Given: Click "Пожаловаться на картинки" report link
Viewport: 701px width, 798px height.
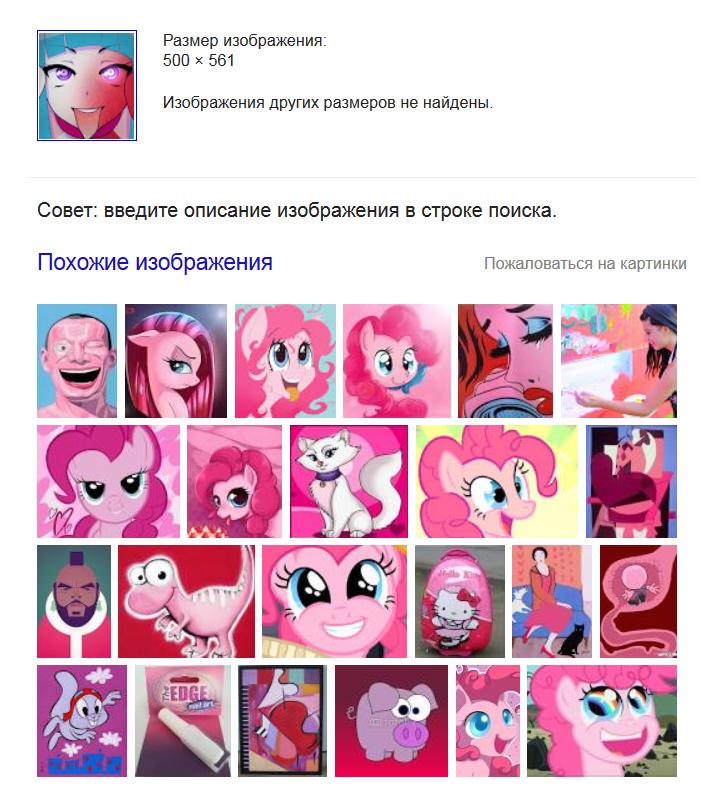Looking at the screenshot, I should tap(585, 264).
